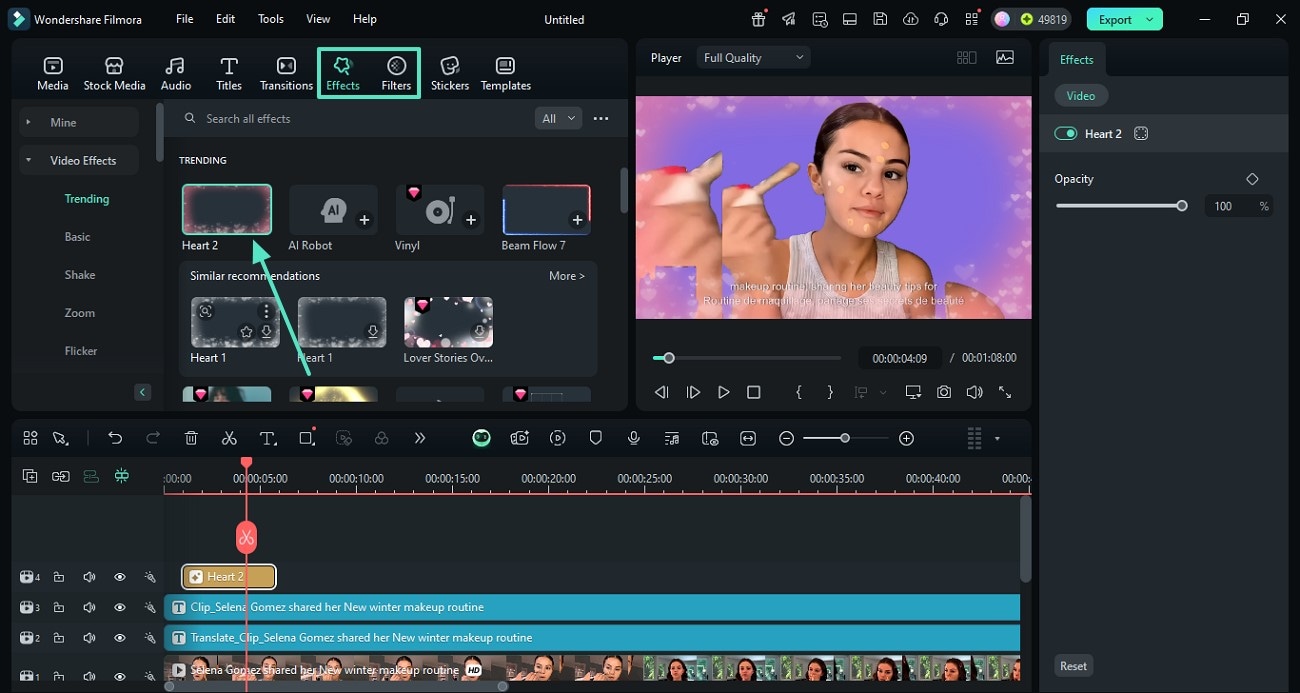This screenshot has width=1300, height=693.
Task: Click the player progress slider
Action: 747,358
